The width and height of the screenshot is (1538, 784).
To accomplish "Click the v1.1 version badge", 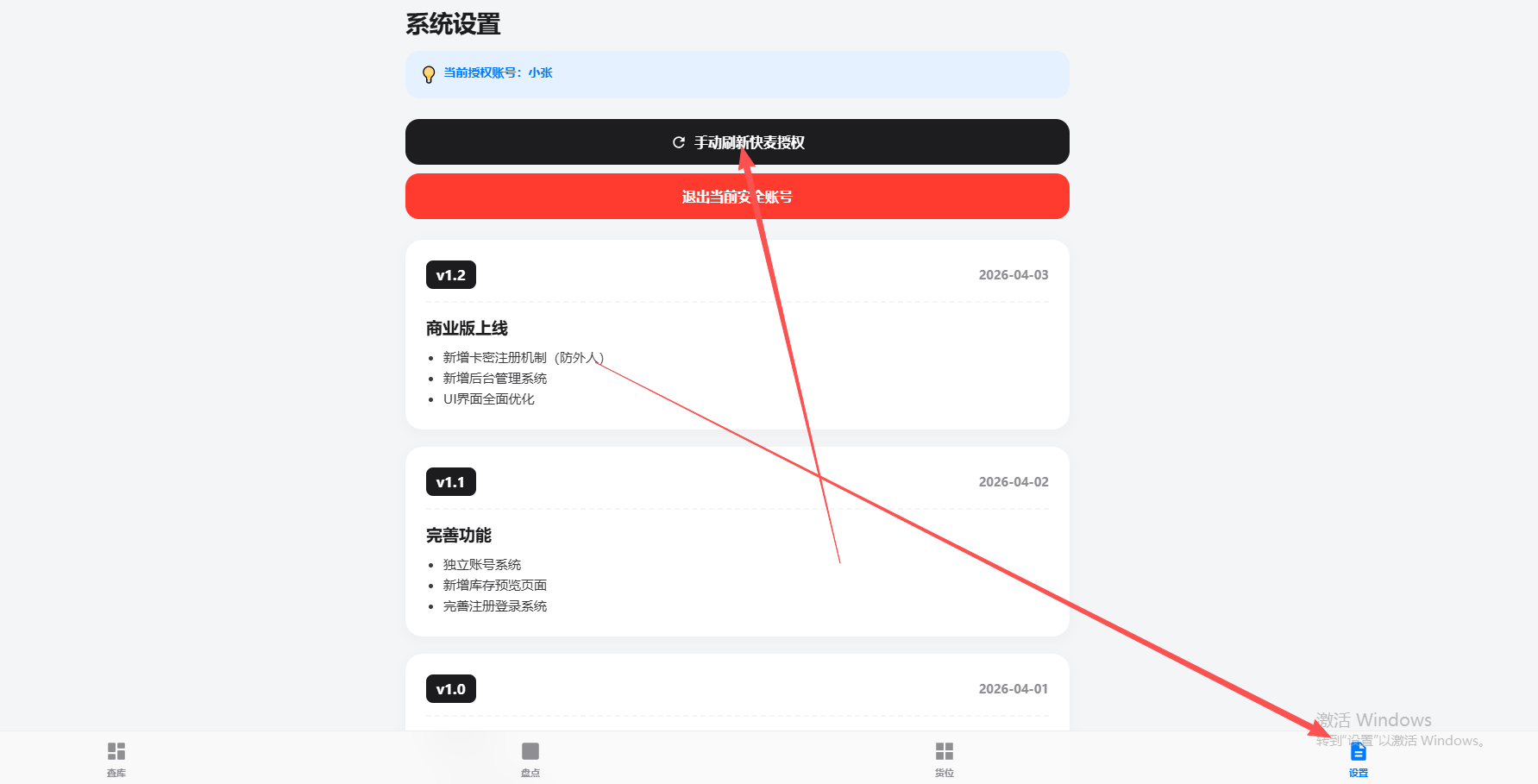I will (x=451, y=482).
